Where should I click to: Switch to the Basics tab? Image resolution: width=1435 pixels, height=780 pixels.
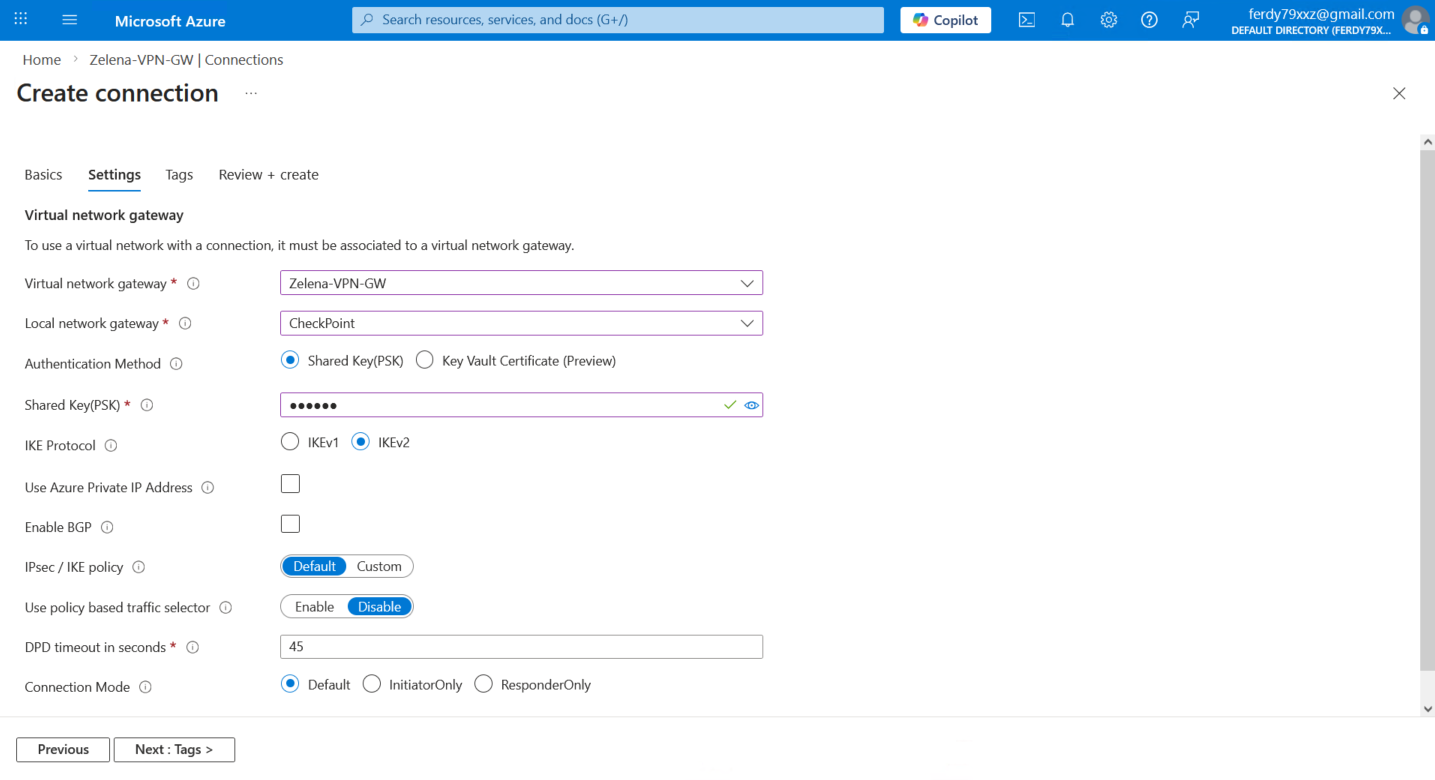pyautogui.click(x=43, y=174)
